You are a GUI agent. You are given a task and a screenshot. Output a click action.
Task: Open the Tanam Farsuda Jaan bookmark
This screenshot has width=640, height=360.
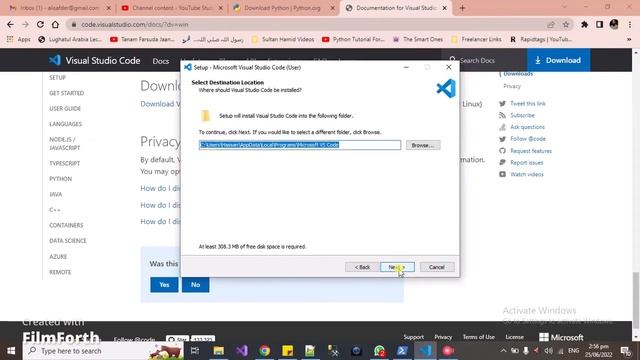(142, 39)
